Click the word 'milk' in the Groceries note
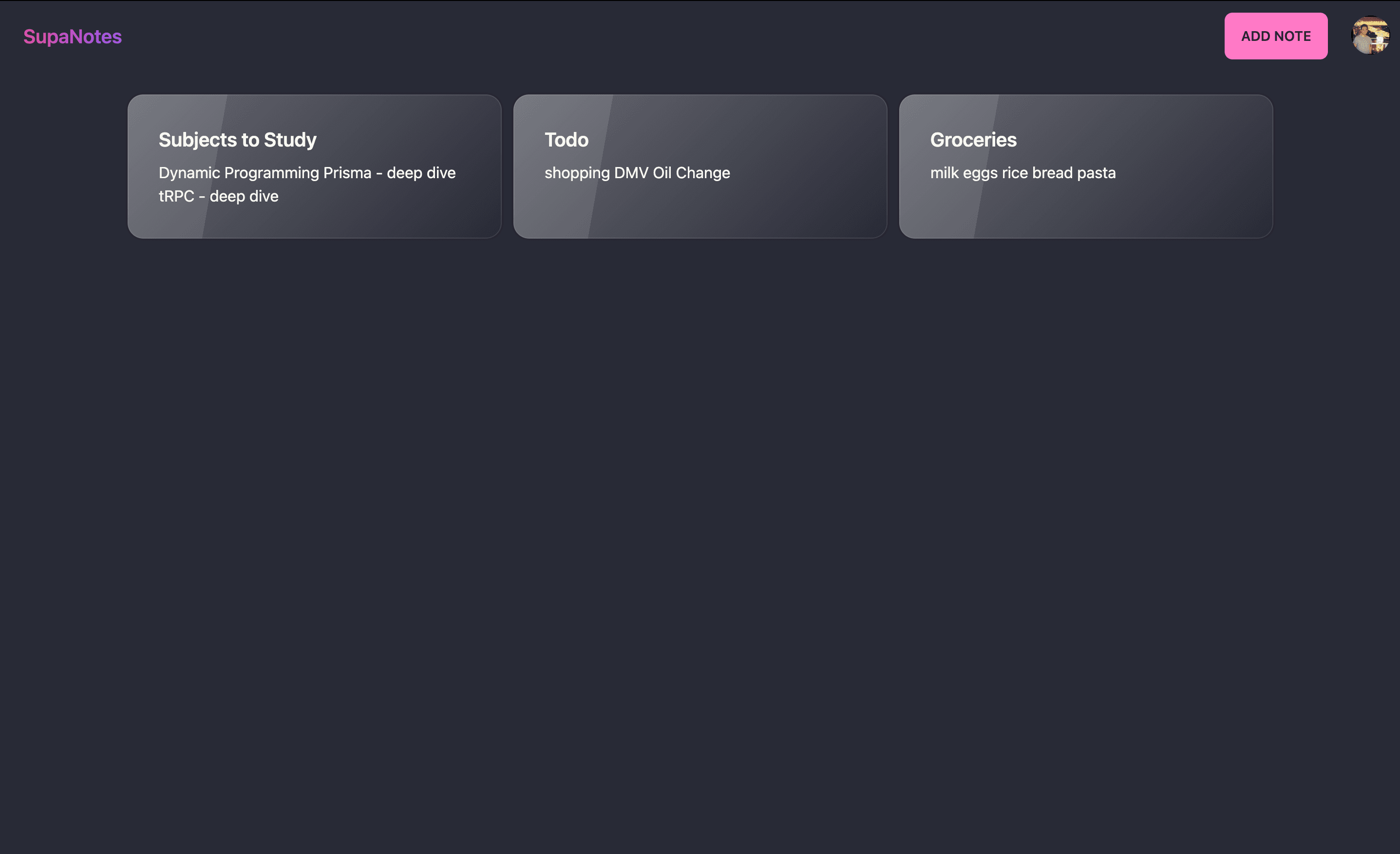1400x854 pixels. pyautogui.click(x=945, y=173)
